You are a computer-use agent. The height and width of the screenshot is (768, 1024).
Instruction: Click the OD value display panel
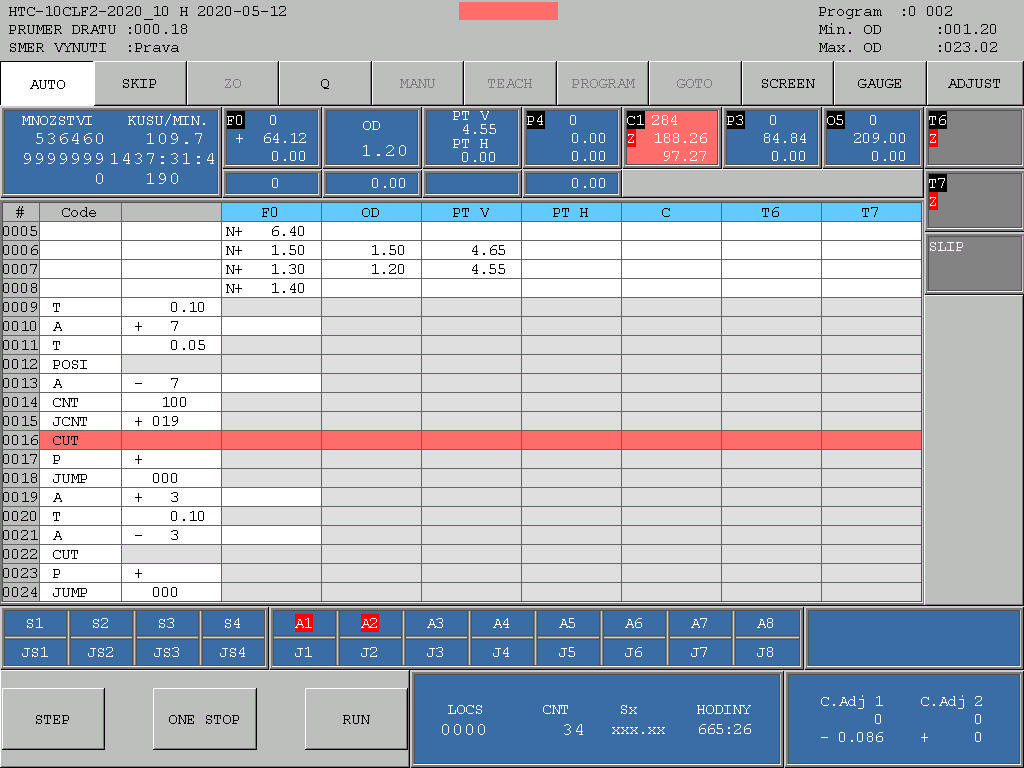coord(371,138)
